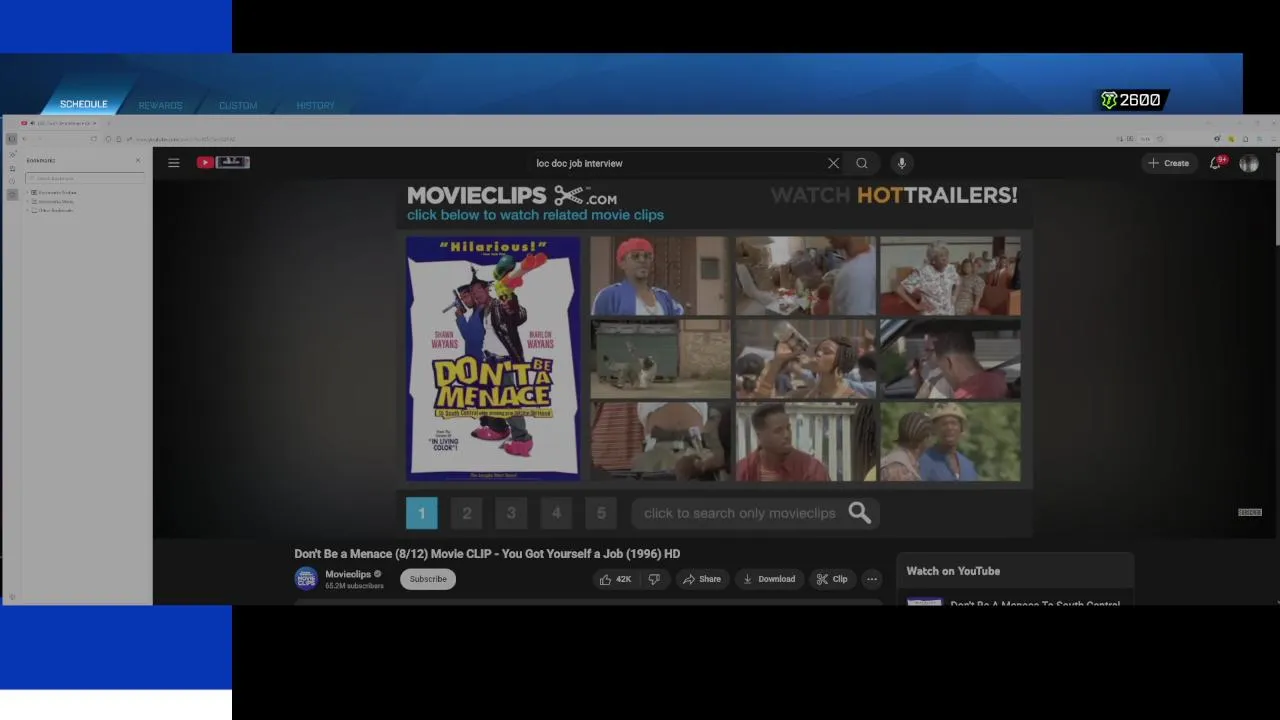Select page 3 of related clips
This screenshot has width=1280, height=720.
coord(511,513)
